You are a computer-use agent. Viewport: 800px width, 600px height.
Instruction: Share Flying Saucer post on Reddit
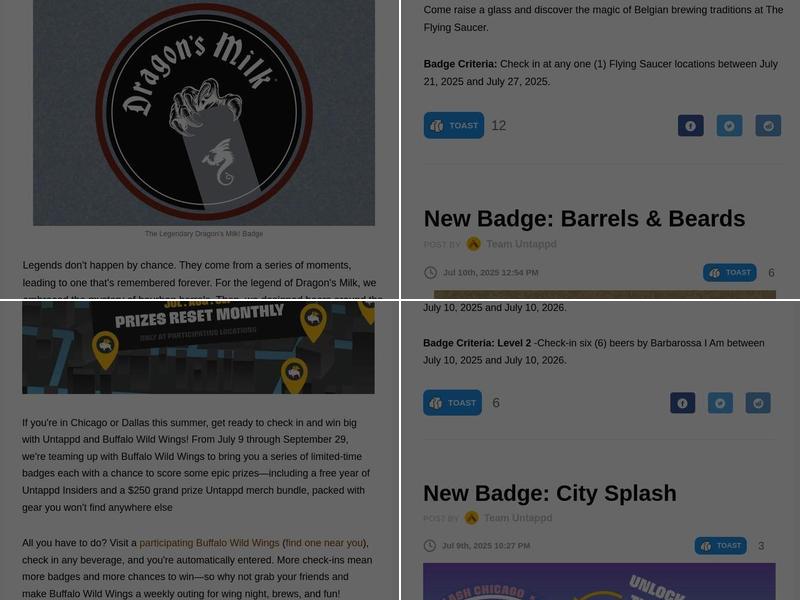[x=768, y=126]
